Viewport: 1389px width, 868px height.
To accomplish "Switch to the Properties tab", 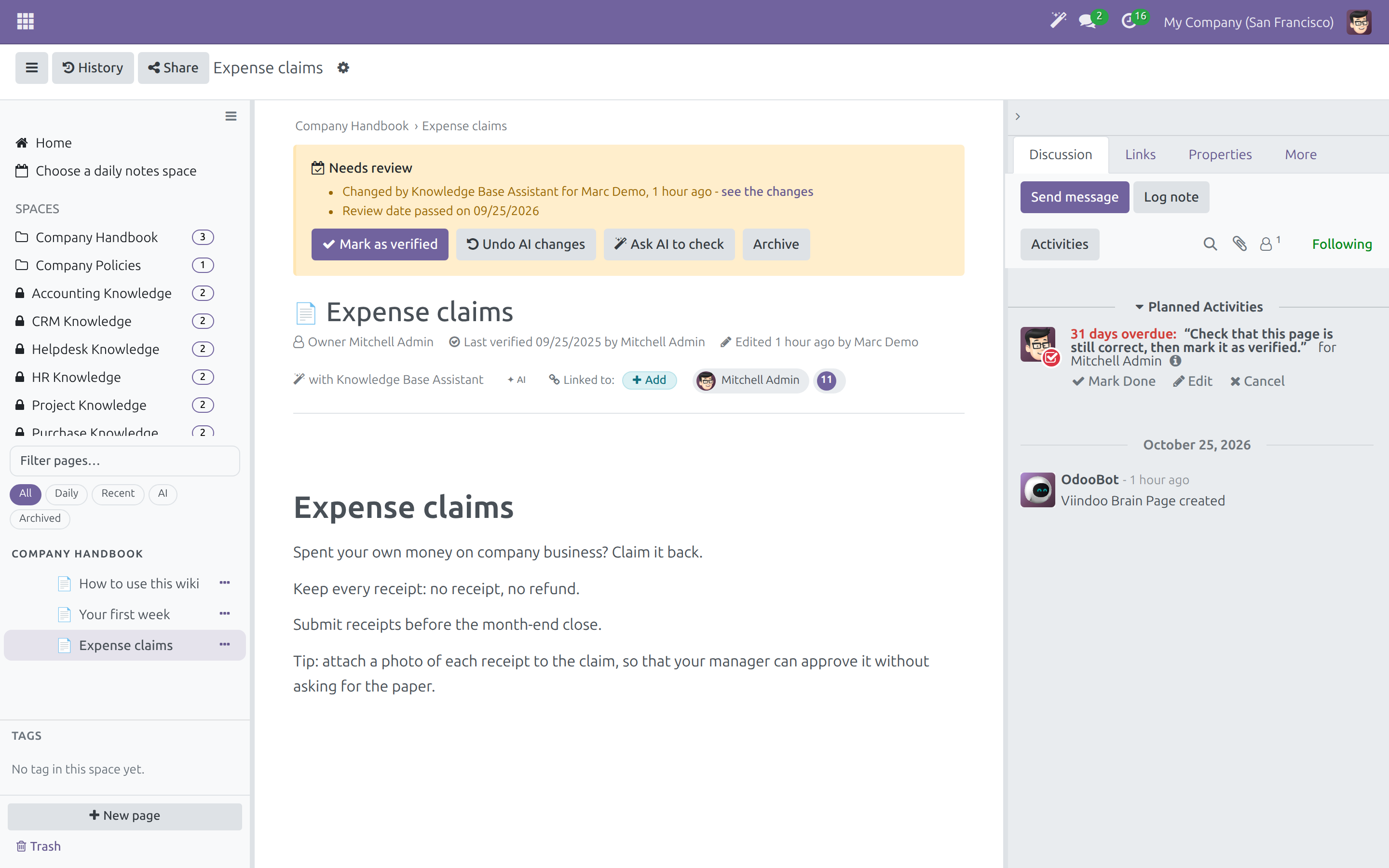I will (x=1220, y=154).
